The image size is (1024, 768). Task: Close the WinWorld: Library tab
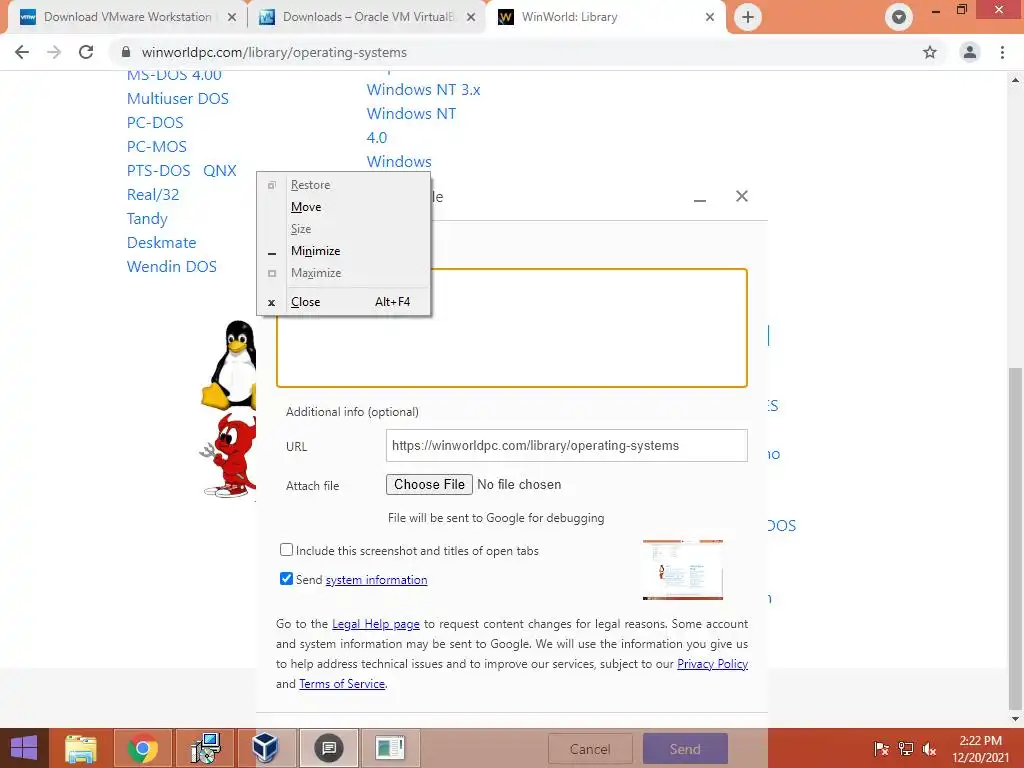tap(710, 17)
